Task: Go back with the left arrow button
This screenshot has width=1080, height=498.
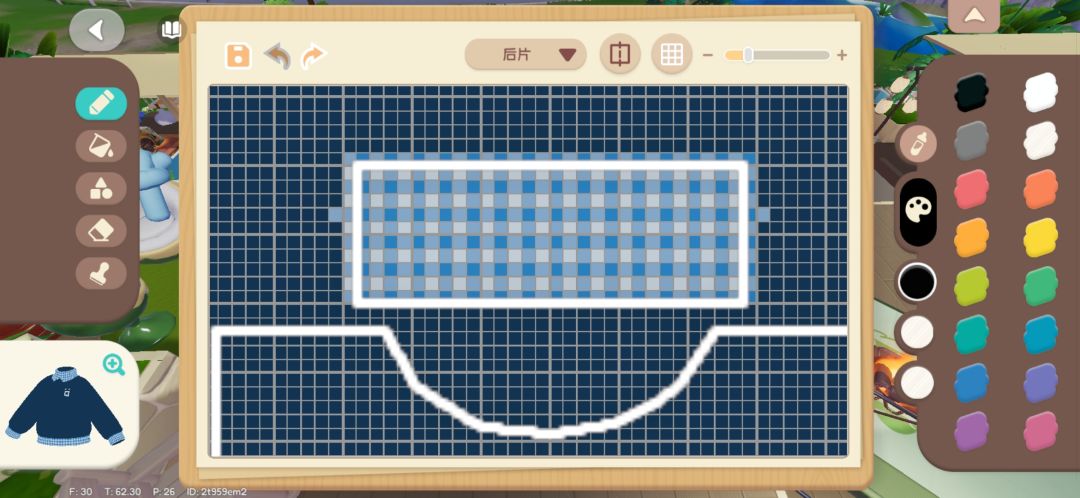Action: click(x=96, y=30)
